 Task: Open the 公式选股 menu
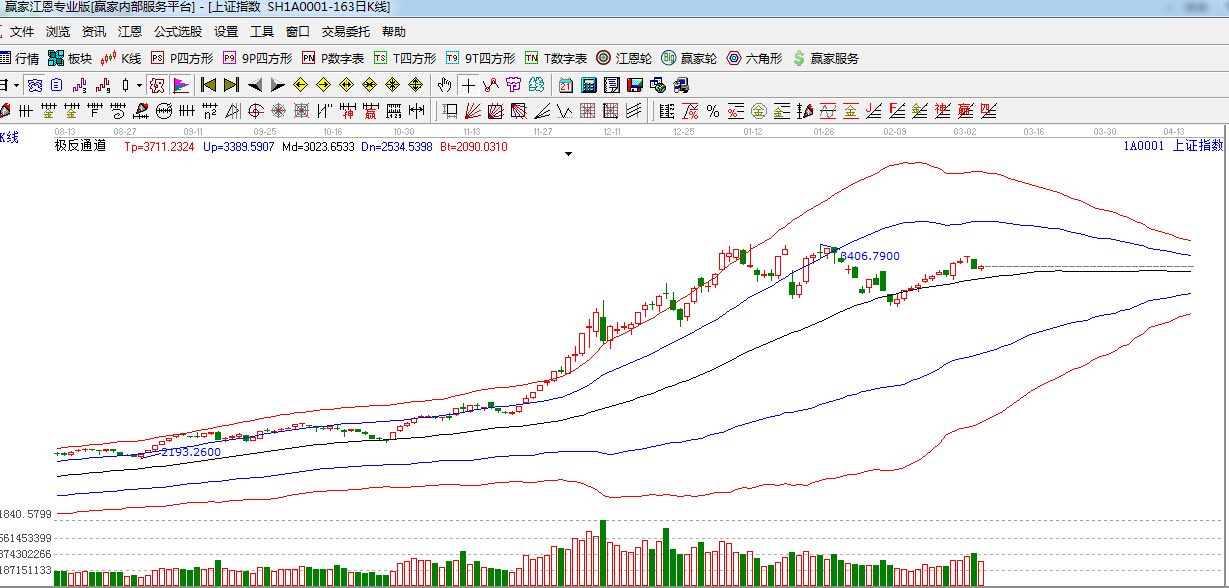(x=177, y=32)
